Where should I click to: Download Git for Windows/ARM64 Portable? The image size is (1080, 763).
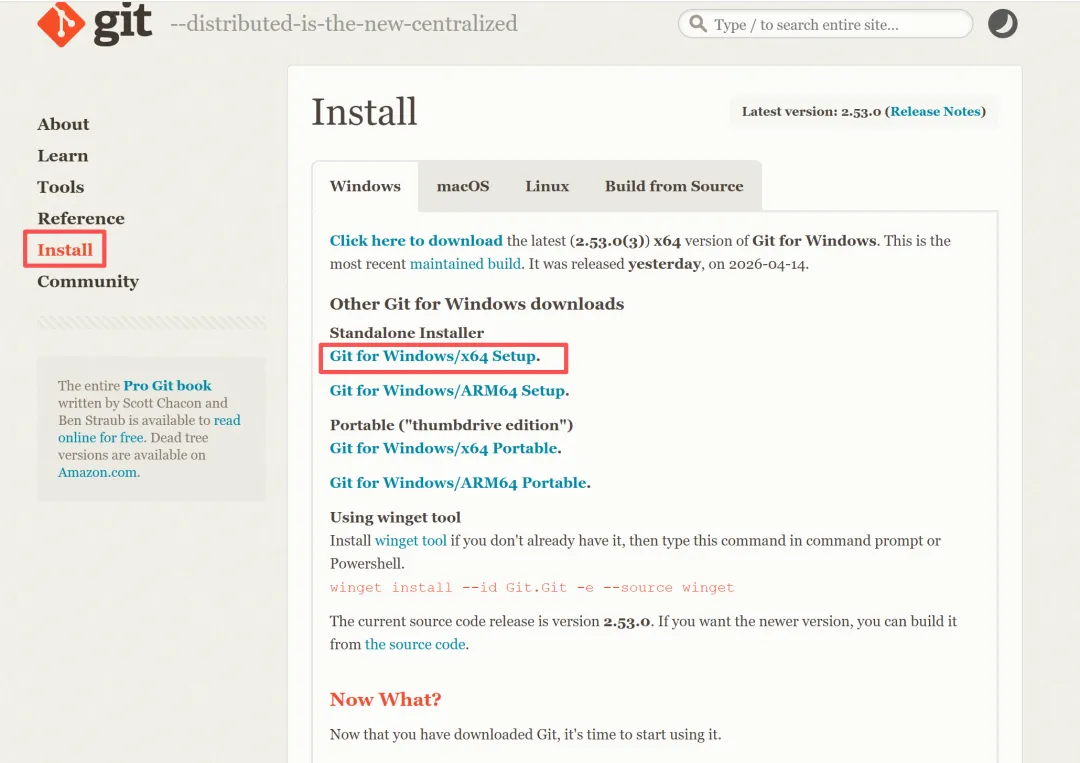coord(458,483)
